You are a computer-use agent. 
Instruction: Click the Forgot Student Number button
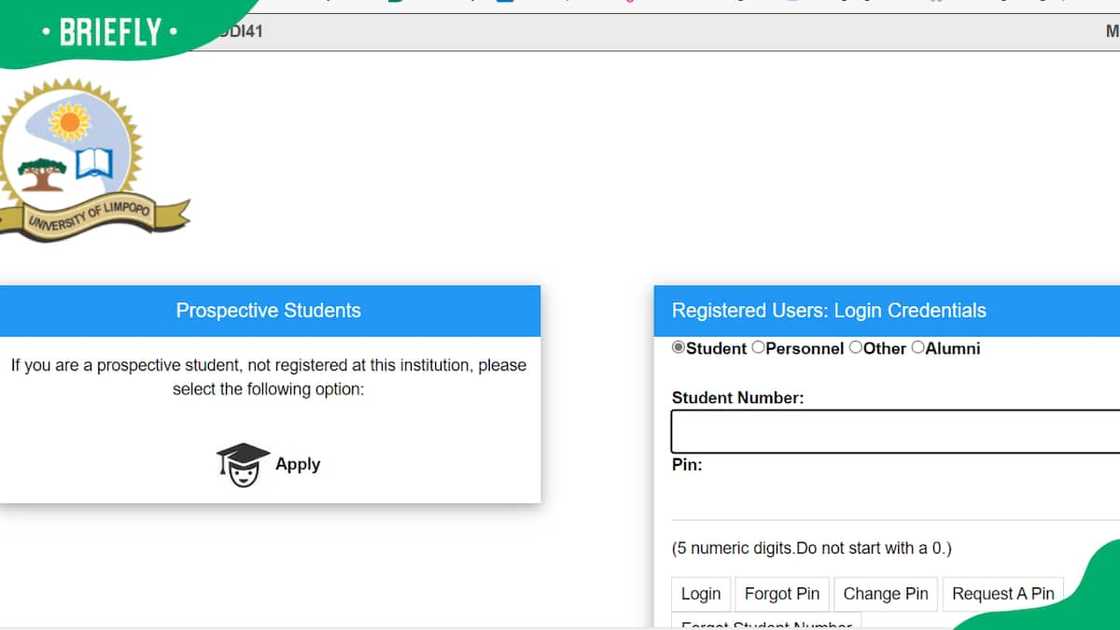[x=766, y=624]
